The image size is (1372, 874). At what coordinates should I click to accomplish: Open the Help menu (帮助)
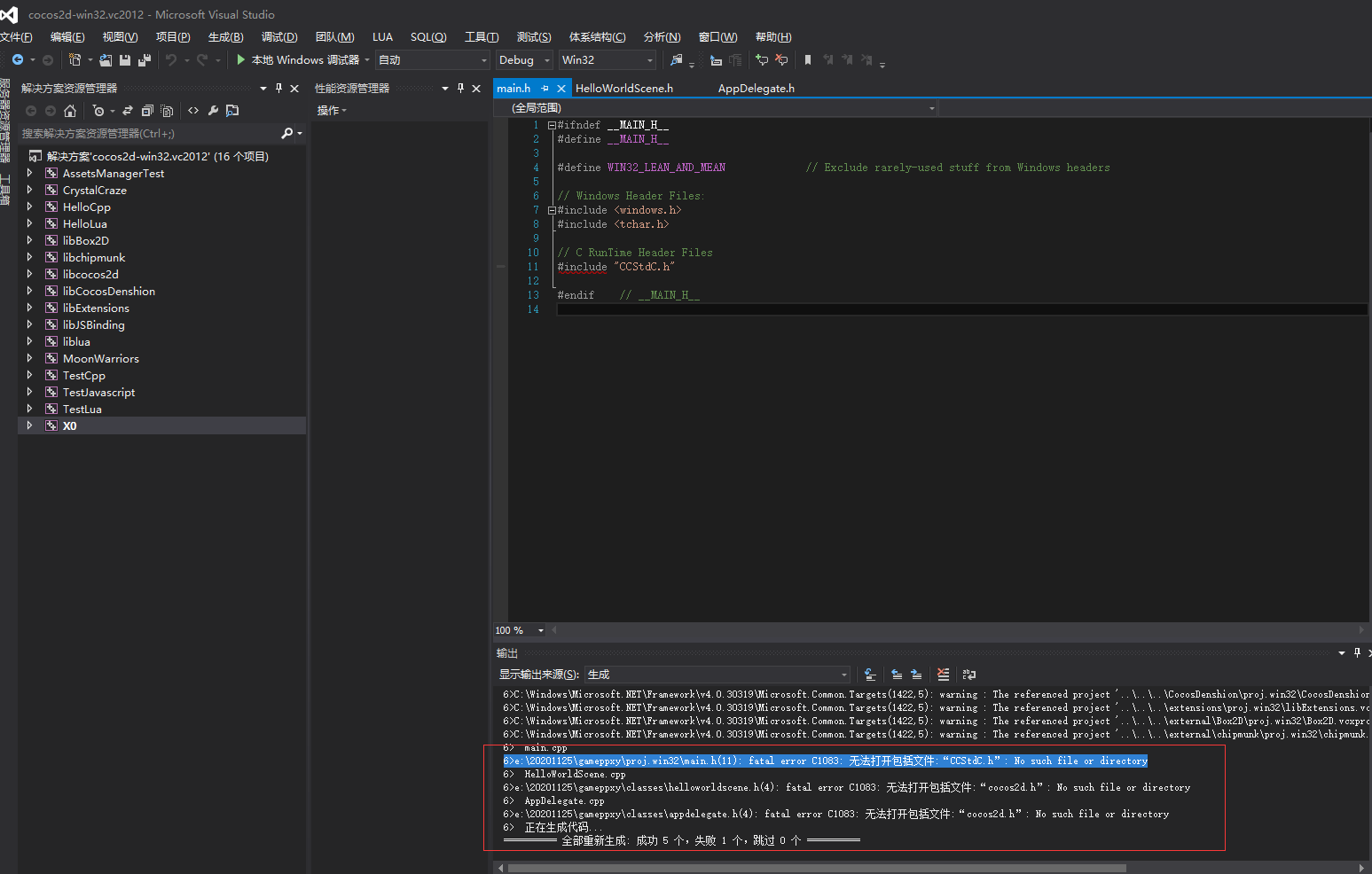point(773,37)
